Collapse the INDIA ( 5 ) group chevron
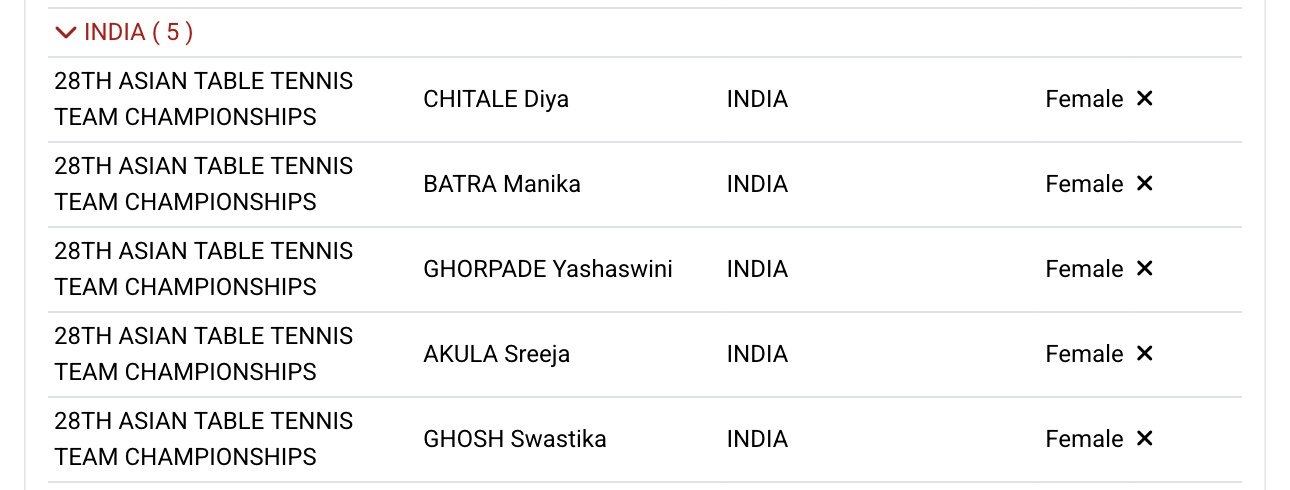 66,33
